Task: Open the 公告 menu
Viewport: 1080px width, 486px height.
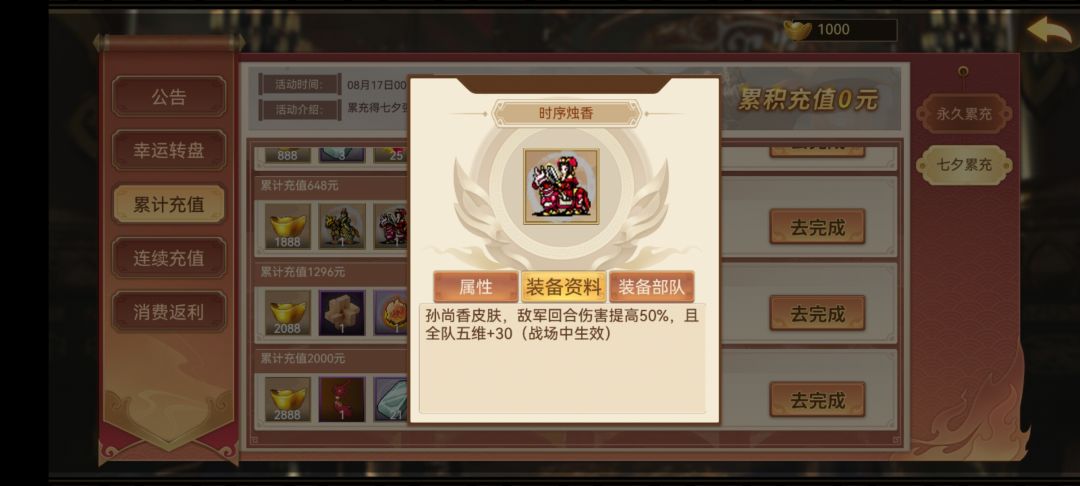Action: (x=169, y=96)
